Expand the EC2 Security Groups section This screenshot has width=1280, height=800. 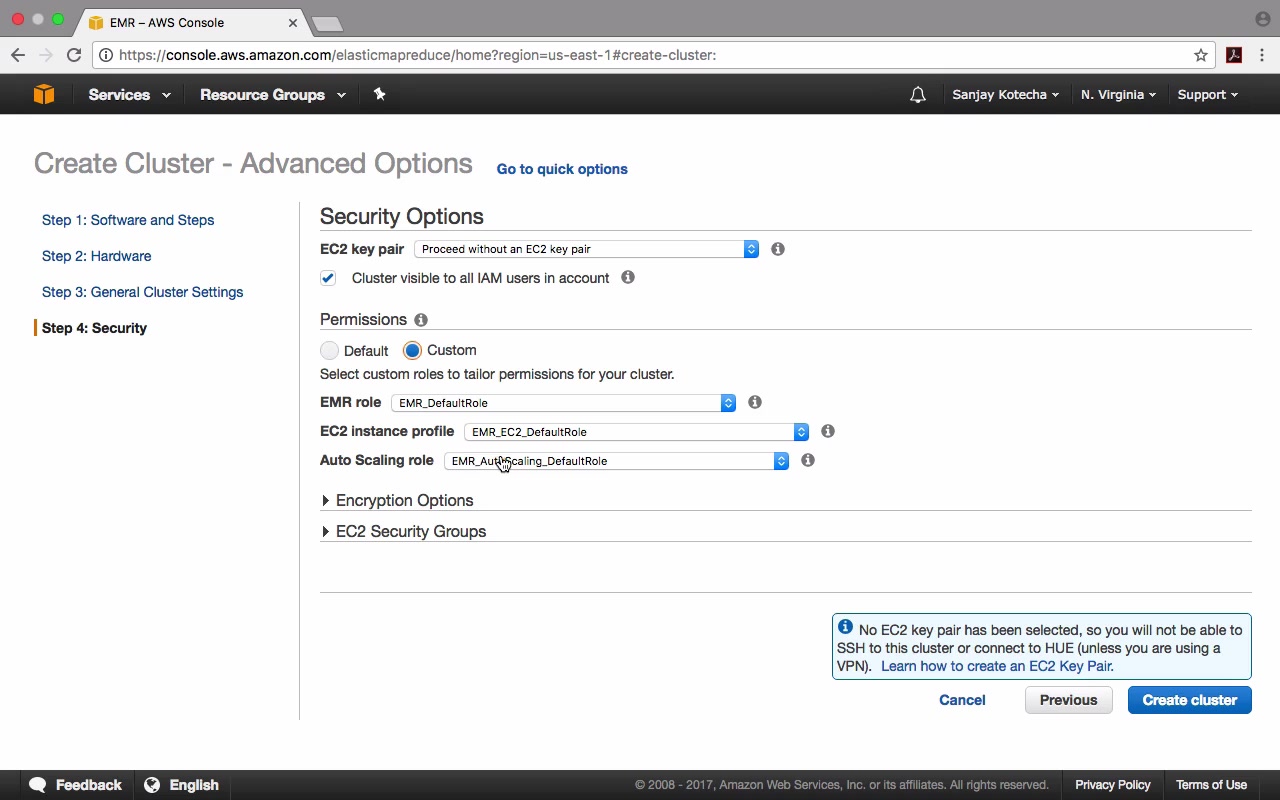[x=410, y=531]
